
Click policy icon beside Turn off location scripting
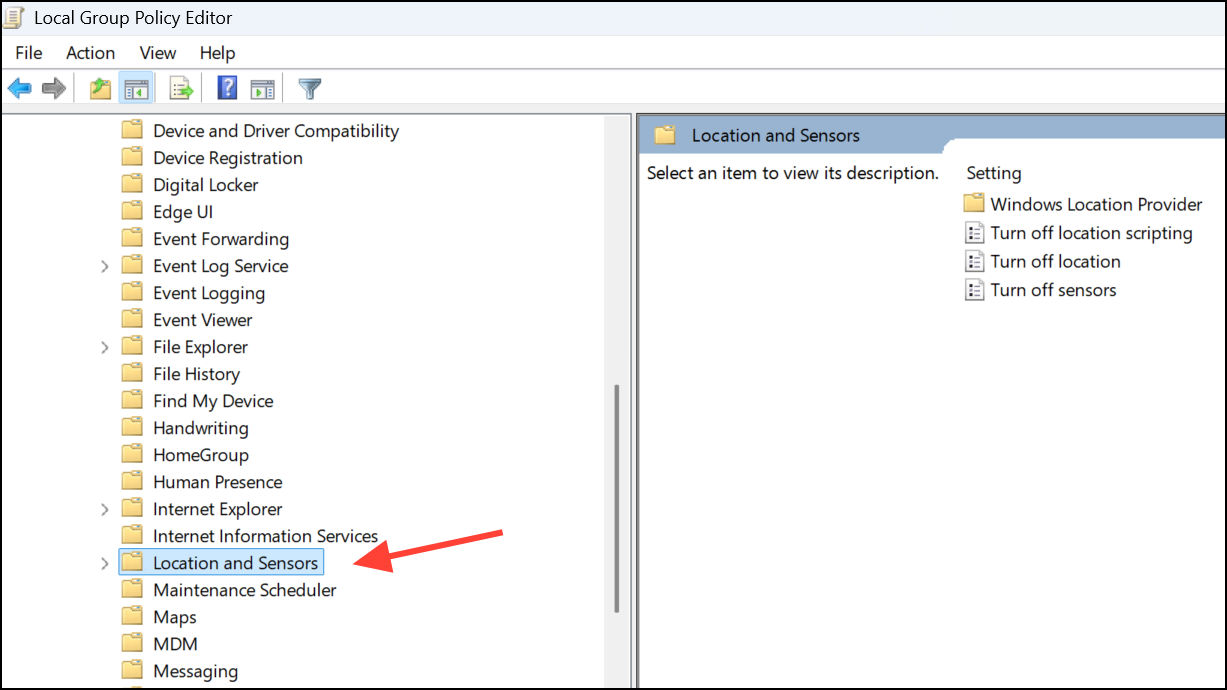click(x=974, y=233)
